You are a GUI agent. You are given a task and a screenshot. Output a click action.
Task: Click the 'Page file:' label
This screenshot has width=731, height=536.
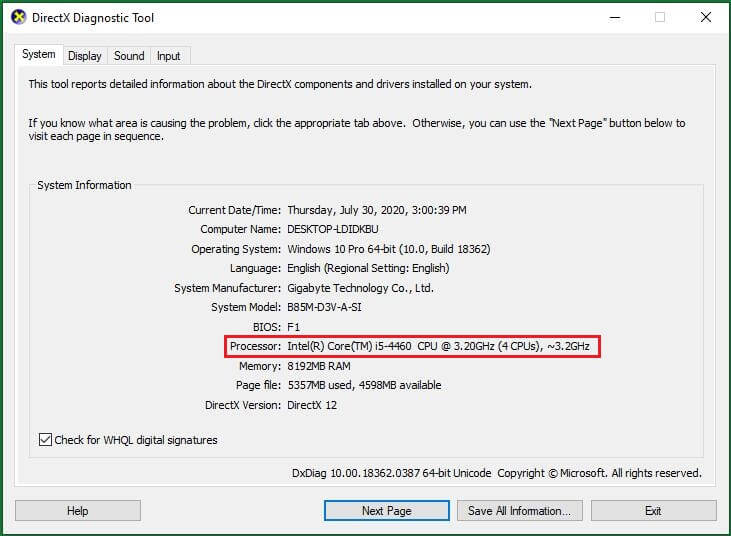tap(258, 385)
